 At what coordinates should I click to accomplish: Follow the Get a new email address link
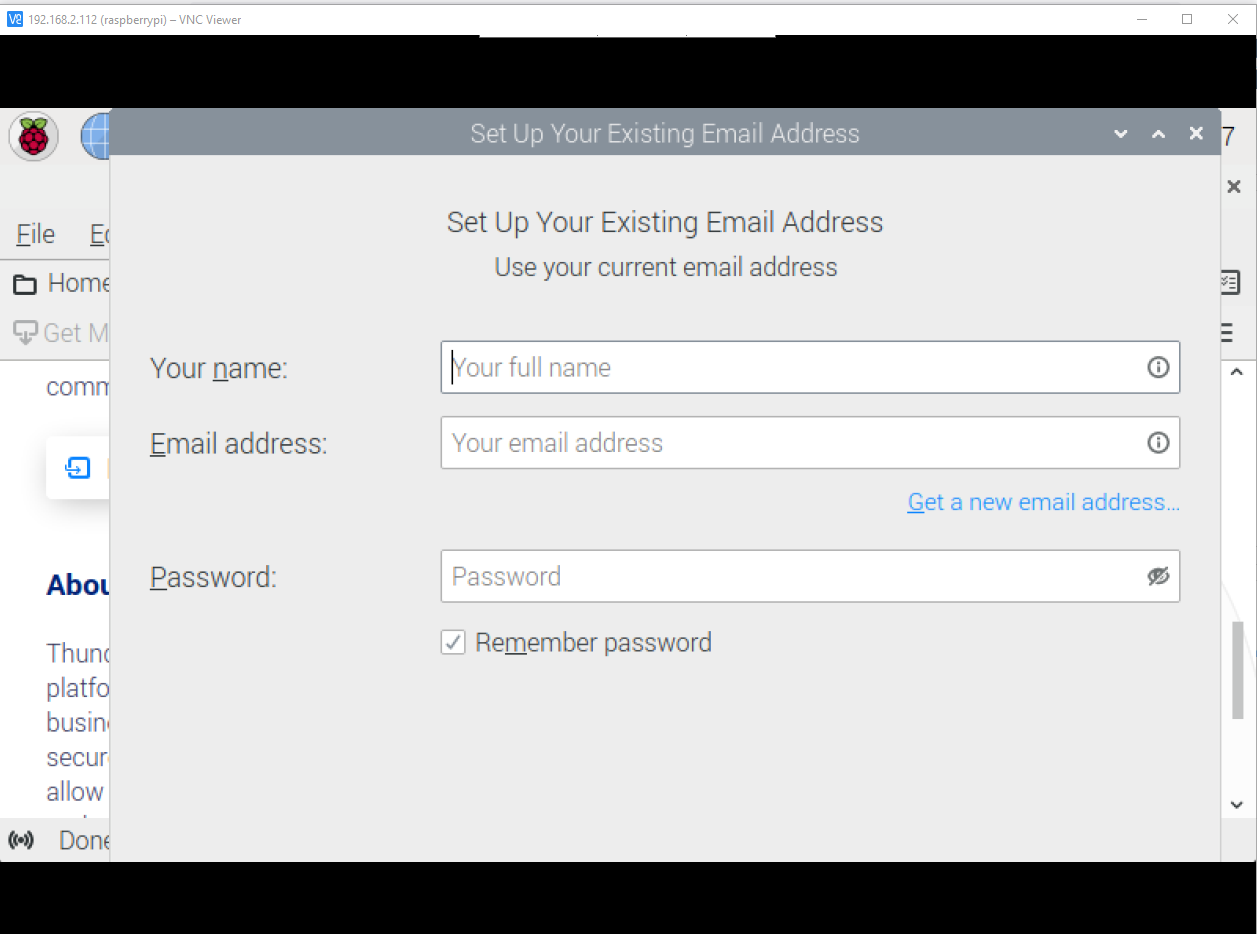tap(1043, 502)
